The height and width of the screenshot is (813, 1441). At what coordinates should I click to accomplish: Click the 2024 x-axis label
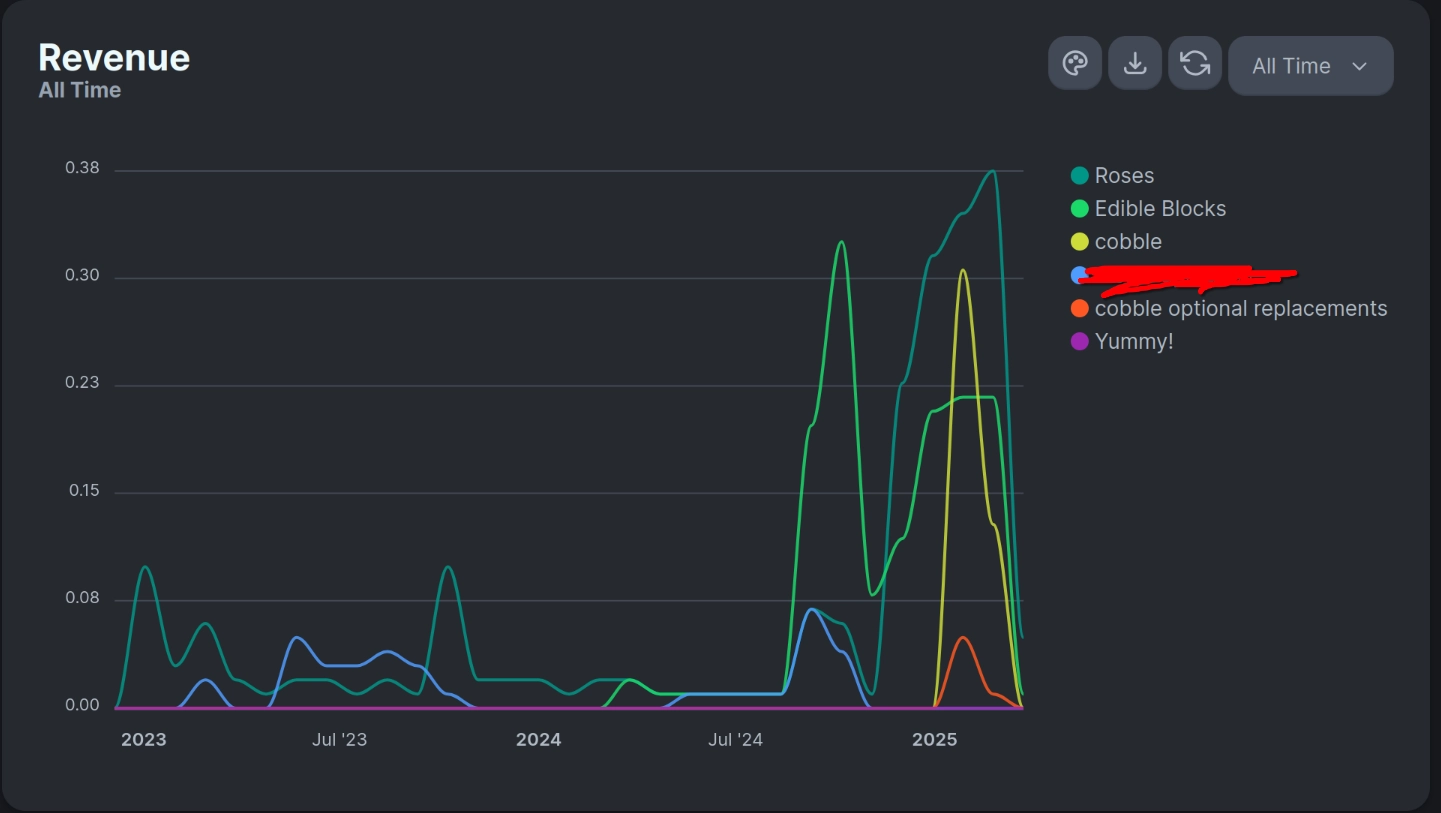(538, 740)
